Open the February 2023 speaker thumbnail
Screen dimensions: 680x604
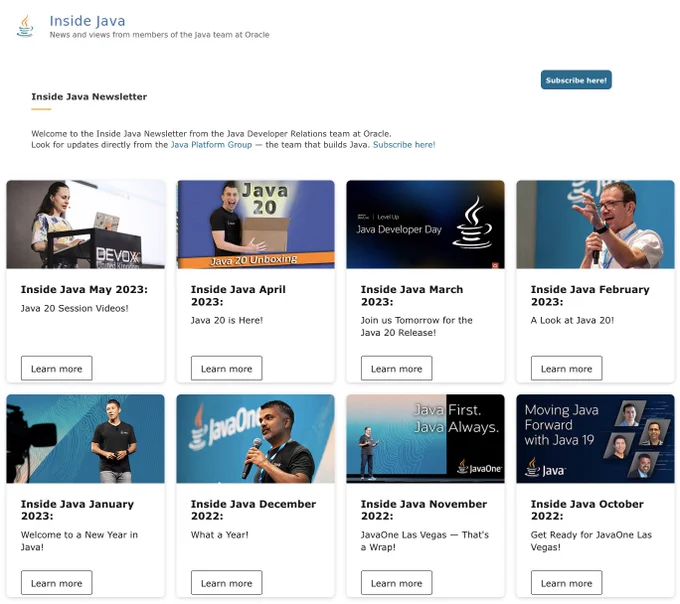tap(595, 224)
